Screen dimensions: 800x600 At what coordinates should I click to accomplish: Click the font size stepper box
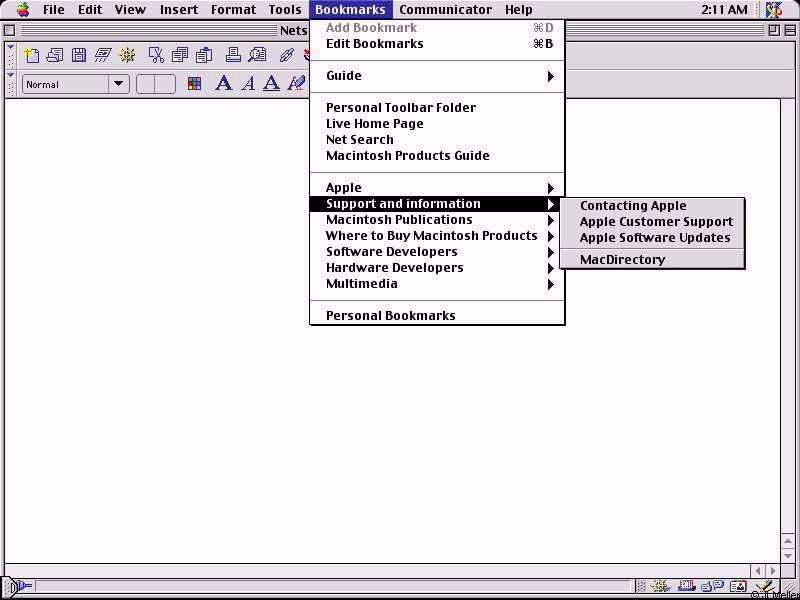coord(156,84)
